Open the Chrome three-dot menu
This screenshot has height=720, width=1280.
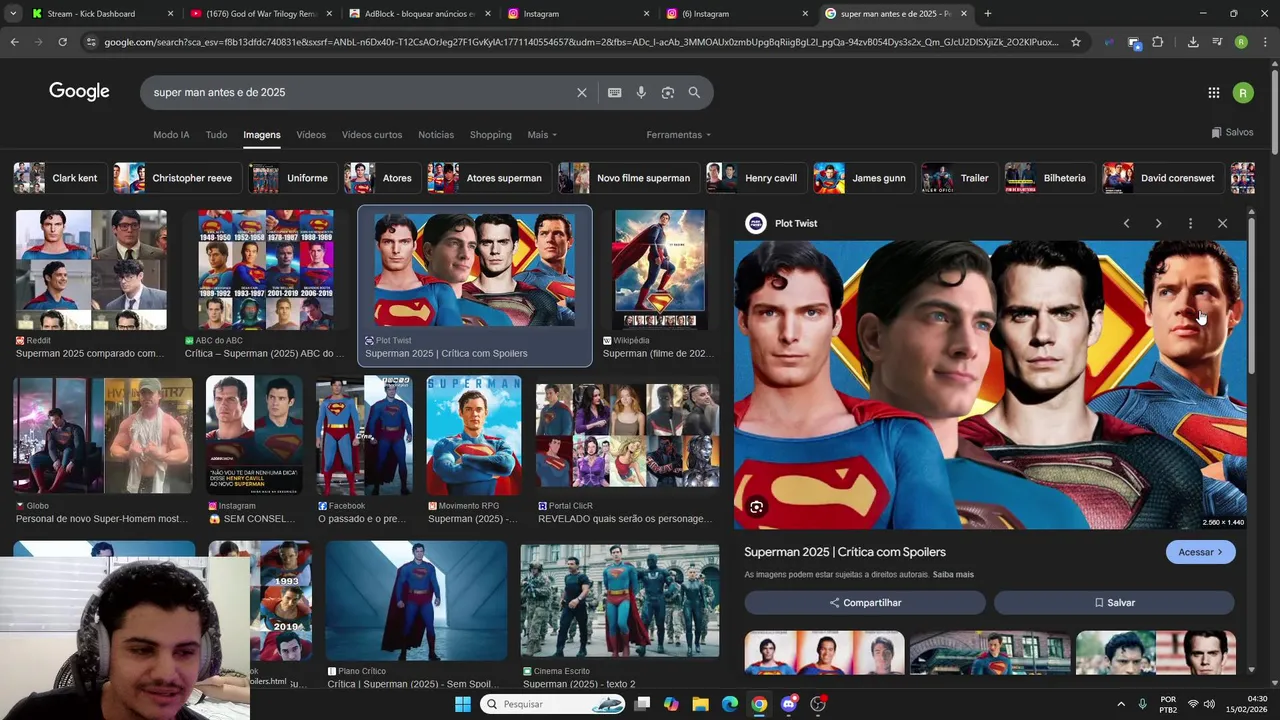1265,42
